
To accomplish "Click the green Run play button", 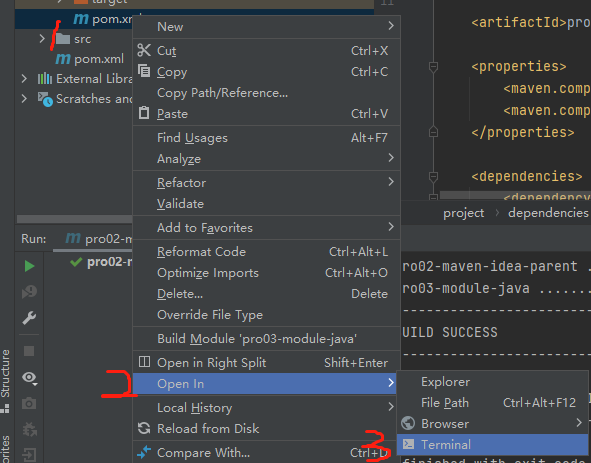I will coord(29,266).
